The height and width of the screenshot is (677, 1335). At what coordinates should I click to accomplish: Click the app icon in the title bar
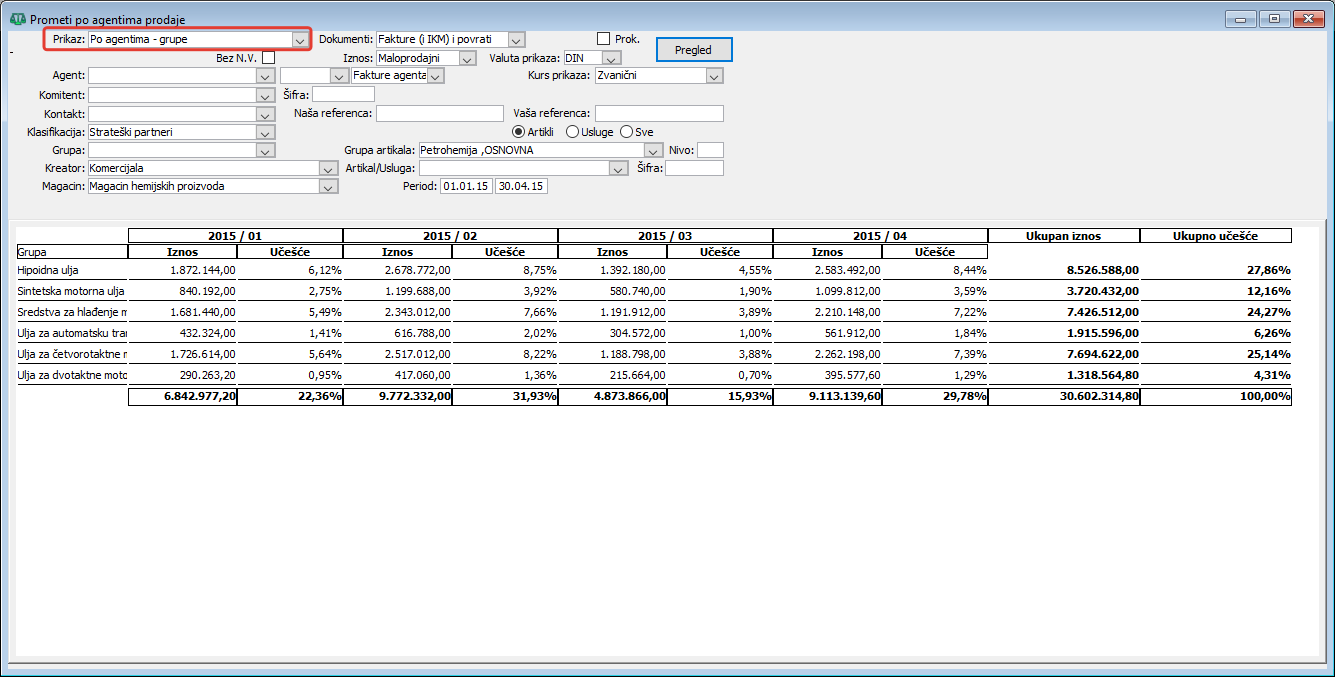click(18, 20)
